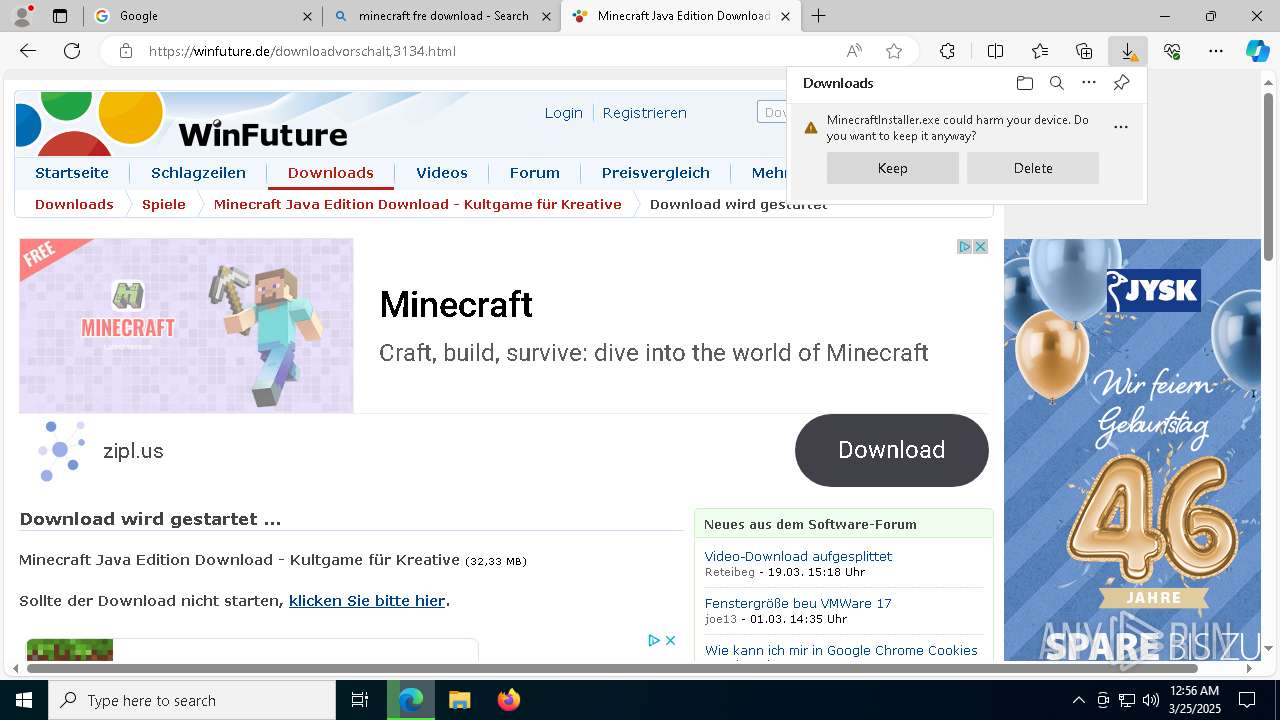Viewport: 1280px width, 720px height.
Task: Click the Registrieren link
Action: click(x=644, y=113)
